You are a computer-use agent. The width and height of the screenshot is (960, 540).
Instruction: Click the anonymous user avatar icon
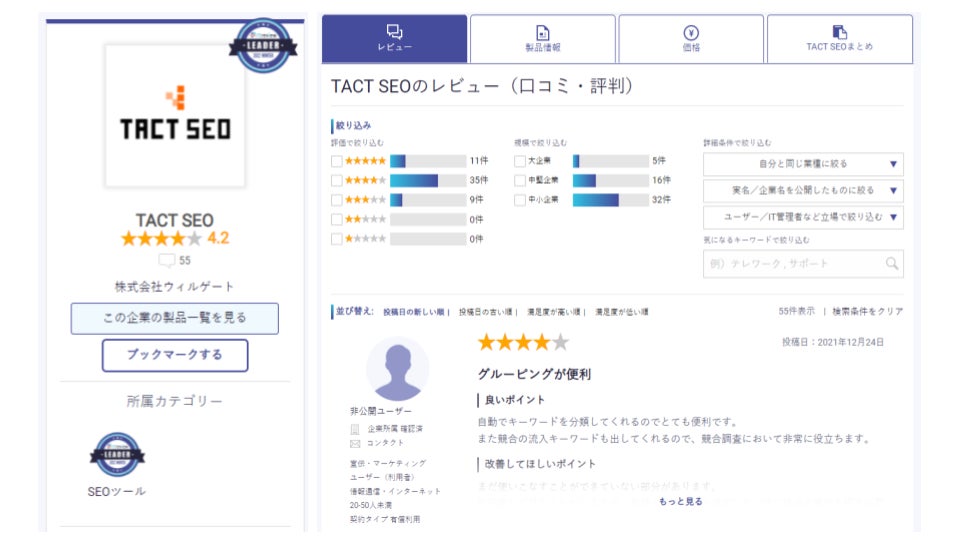click(397, 368)
